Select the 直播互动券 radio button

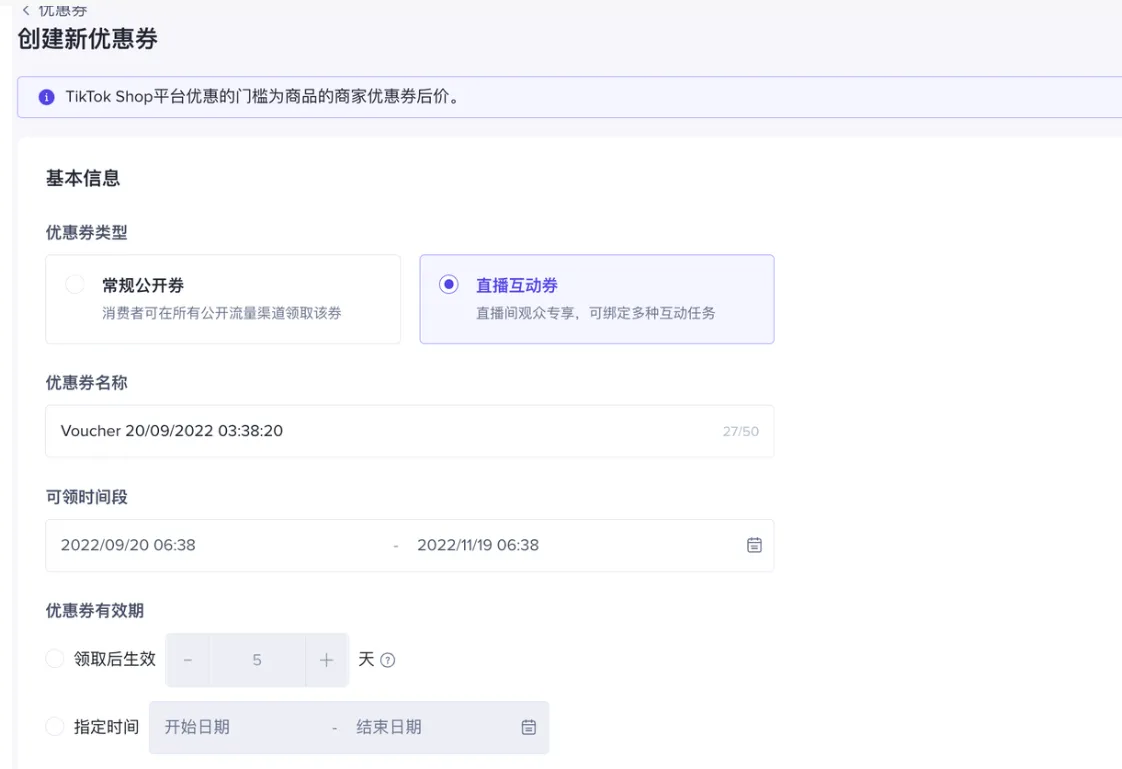[x=449, y=284]
